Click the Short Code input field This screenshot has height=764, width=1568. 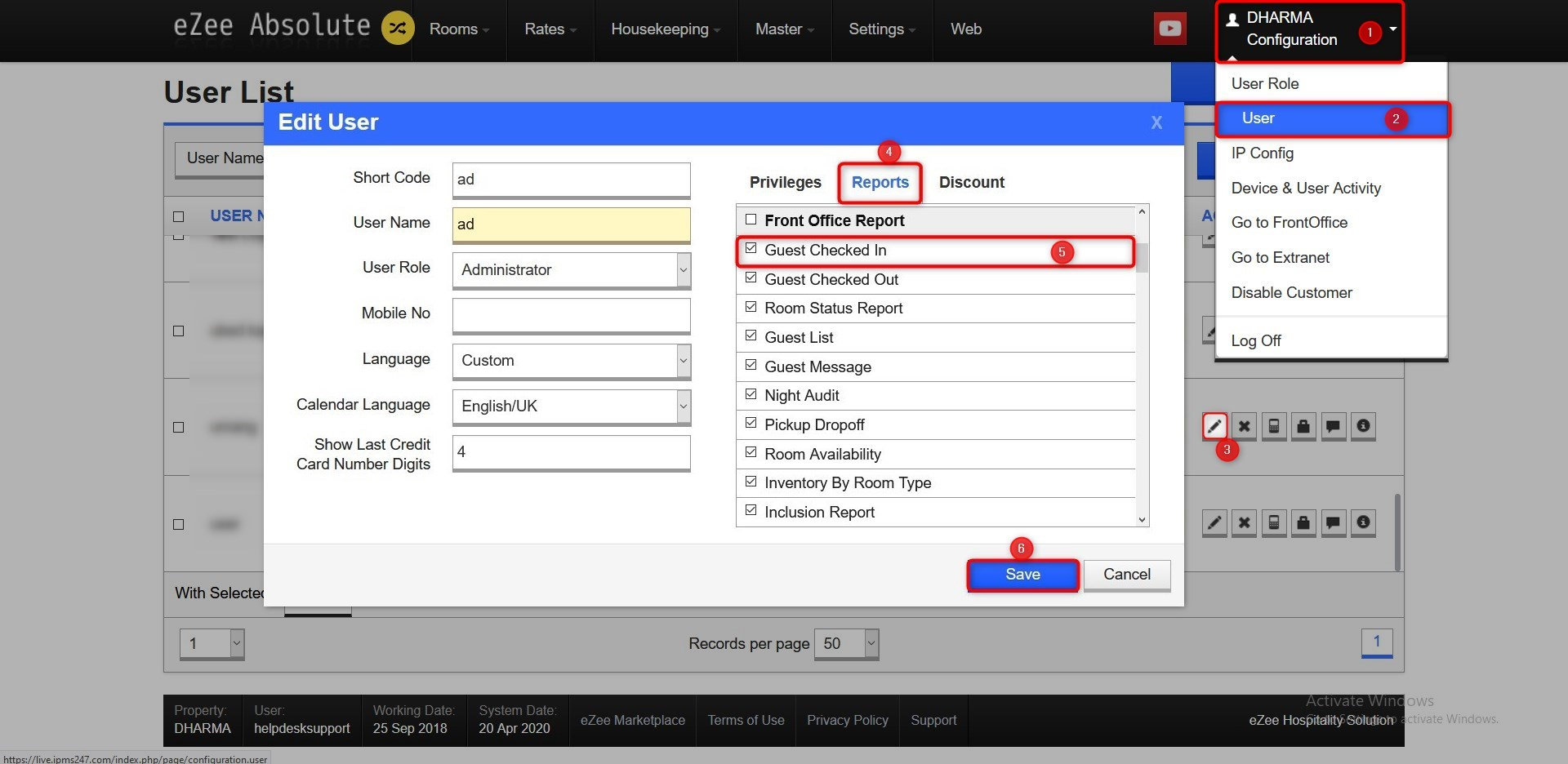point(572,180)
